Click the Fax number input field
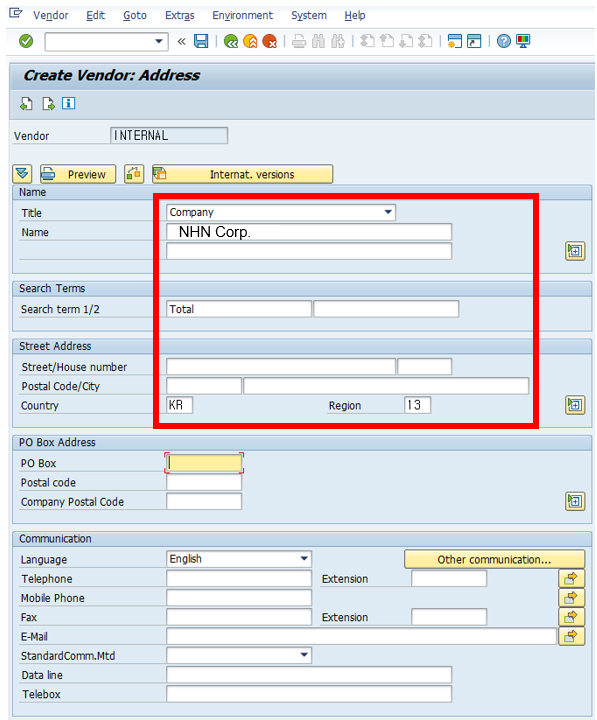Viewport: 597px width, 720px height. point(239,617)
